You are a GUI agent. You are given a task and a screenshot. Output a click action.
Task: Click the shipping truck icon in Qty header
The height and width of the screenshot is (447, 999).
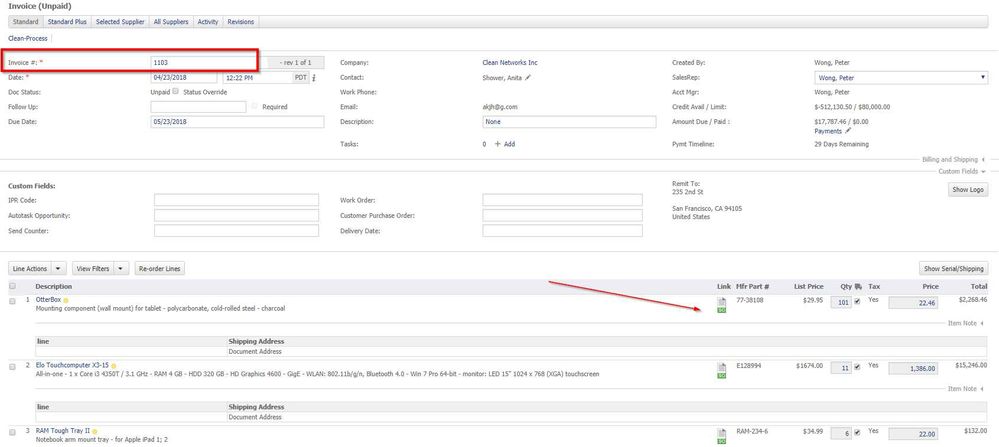(x=858, y=286)
